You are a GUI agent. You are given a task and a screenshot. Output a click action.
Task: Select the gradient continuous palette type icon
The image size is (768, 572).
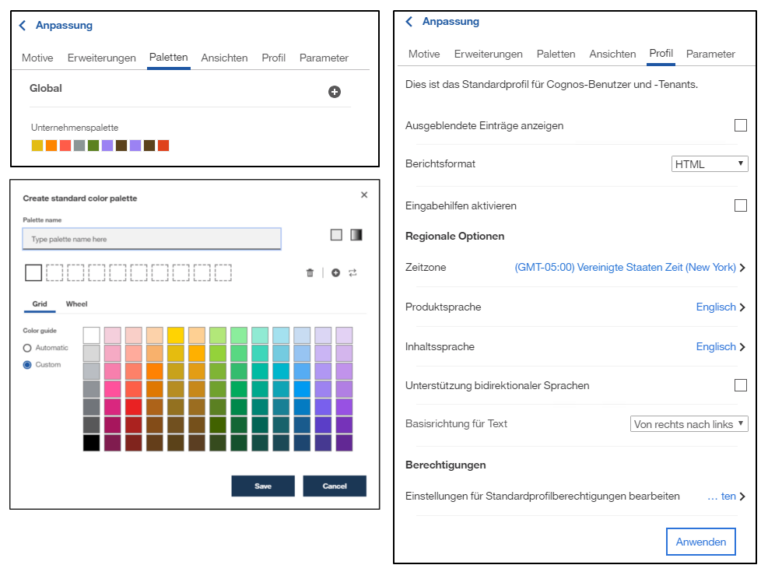356,235
